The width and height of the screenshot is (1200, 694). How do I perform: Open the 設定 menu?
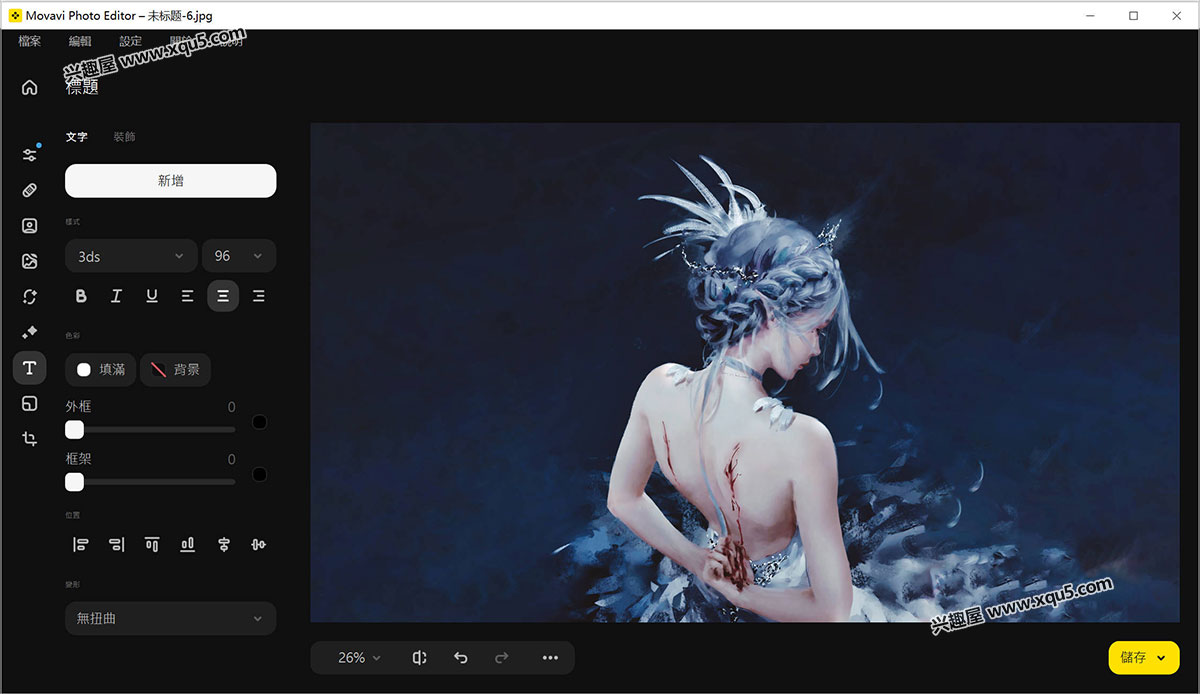[130, 41]
